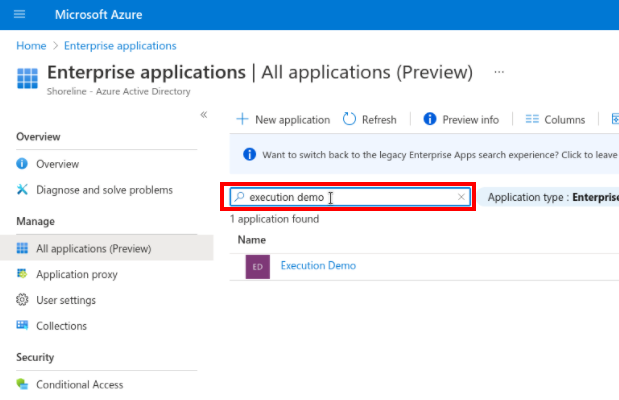The height and width of the screenshot is (400, 619).
Task: Refresh the applications list
Action: 370,119
